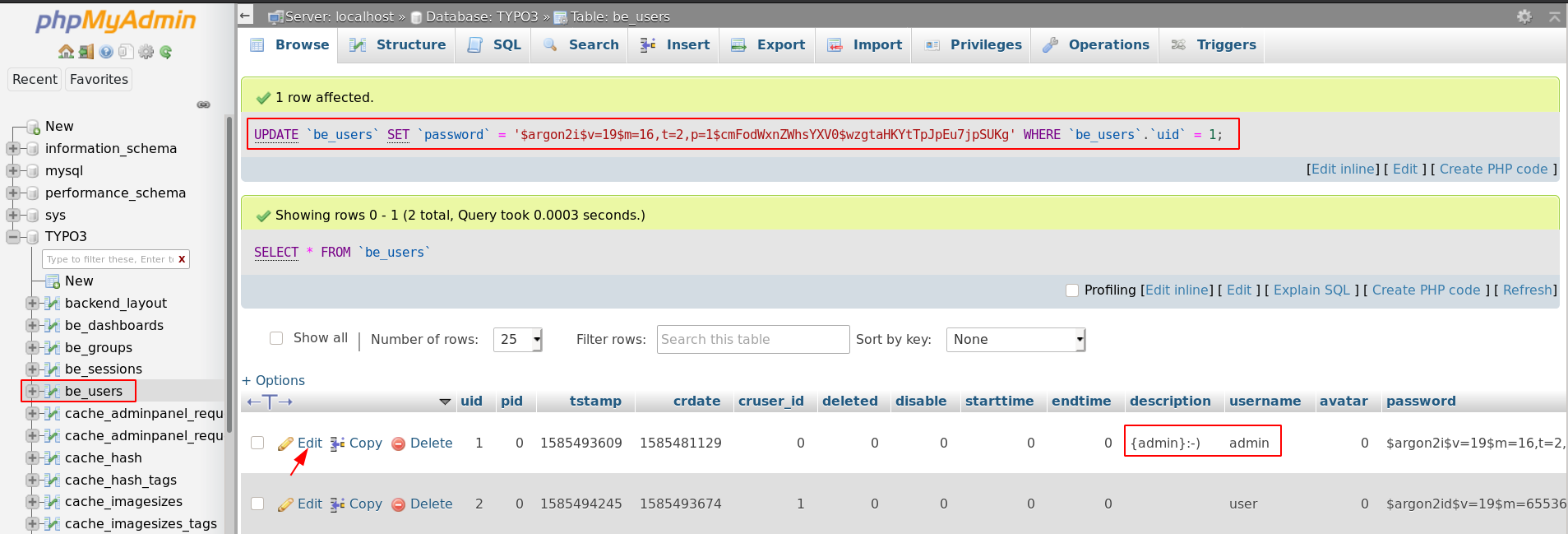Switch to the Structure tab
Screen dimensions: 1568x534
397,45
